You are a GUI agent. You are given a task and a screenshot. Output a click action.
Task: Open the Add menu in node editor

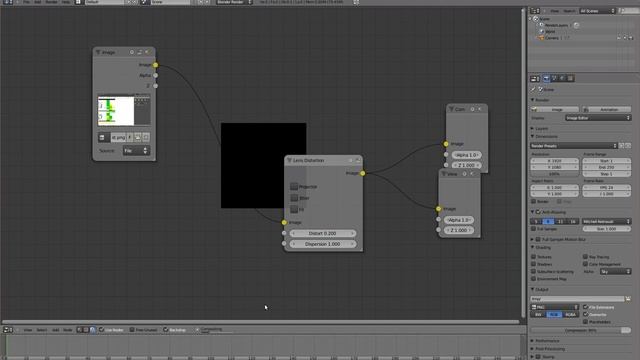pos(56,330)
